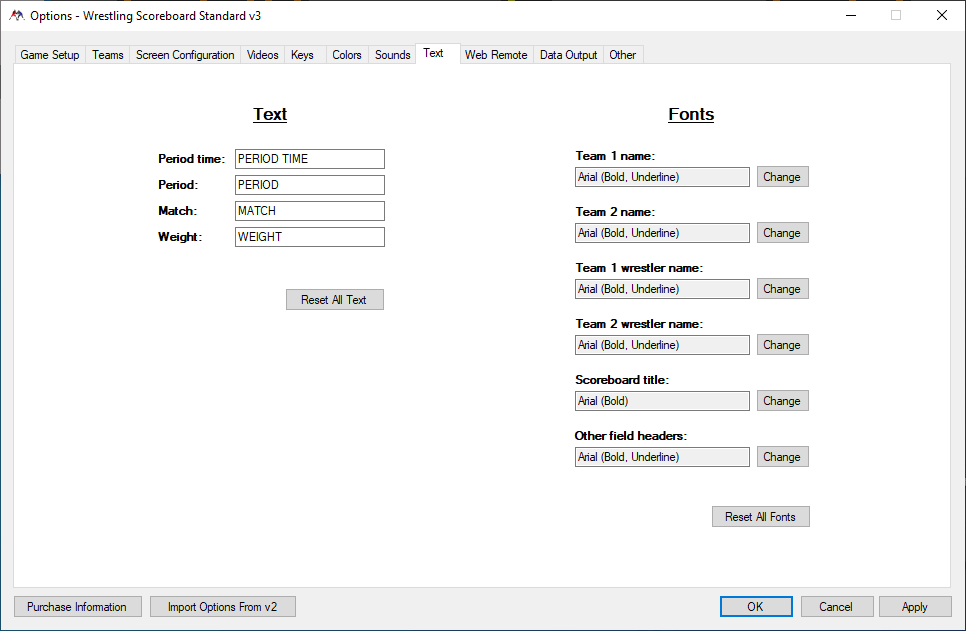Click Import Options From v2 button
The width and height of the screenshot is (966, 631).
(x=222, y=607)
